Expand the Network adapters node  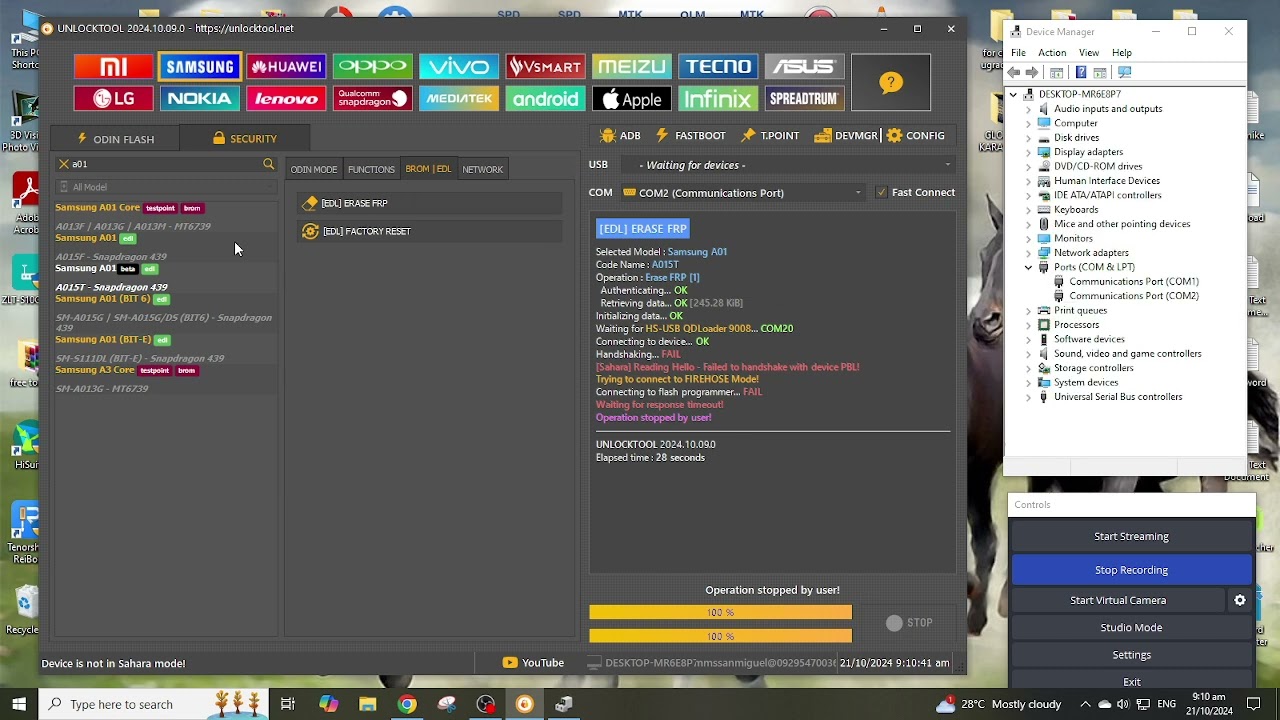point(1028,253)
